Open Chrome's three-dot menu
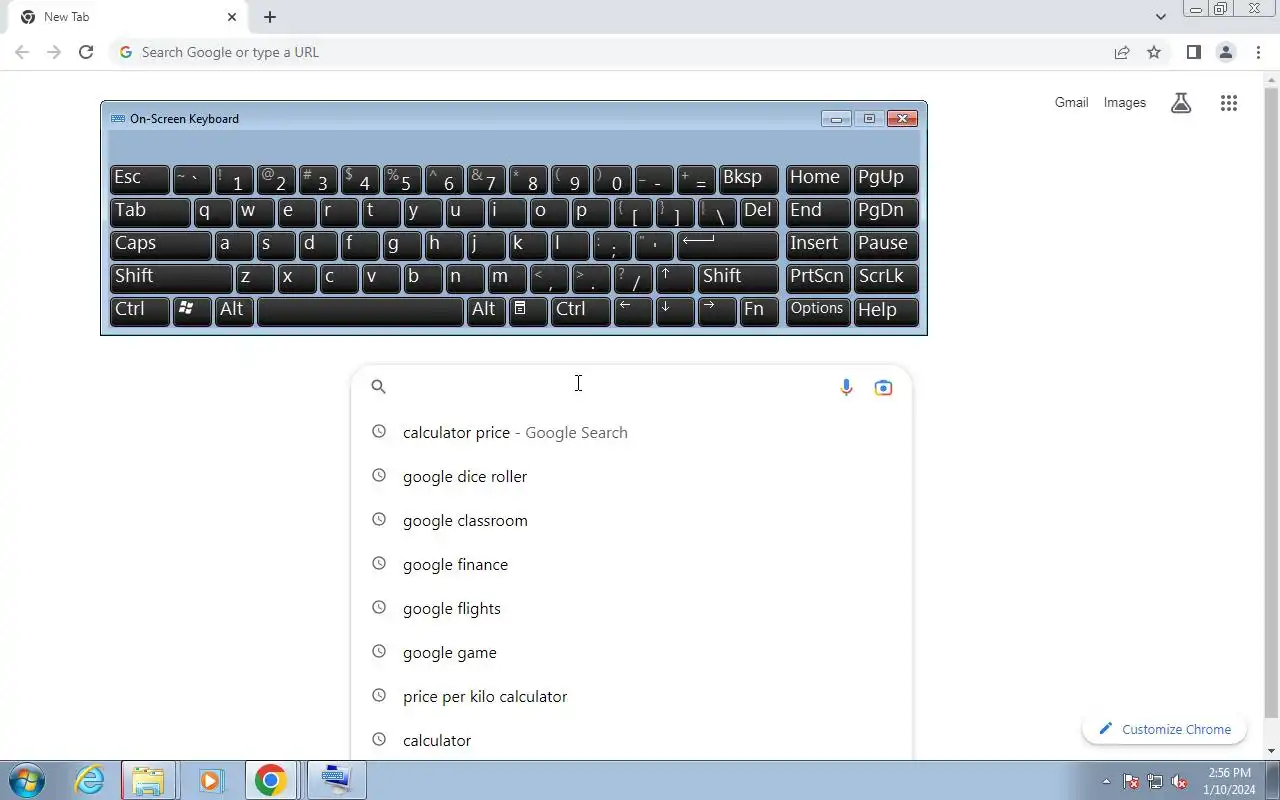Viewport: 1280px width, 800px height. pyautogui.click(x=1258, y=52)
